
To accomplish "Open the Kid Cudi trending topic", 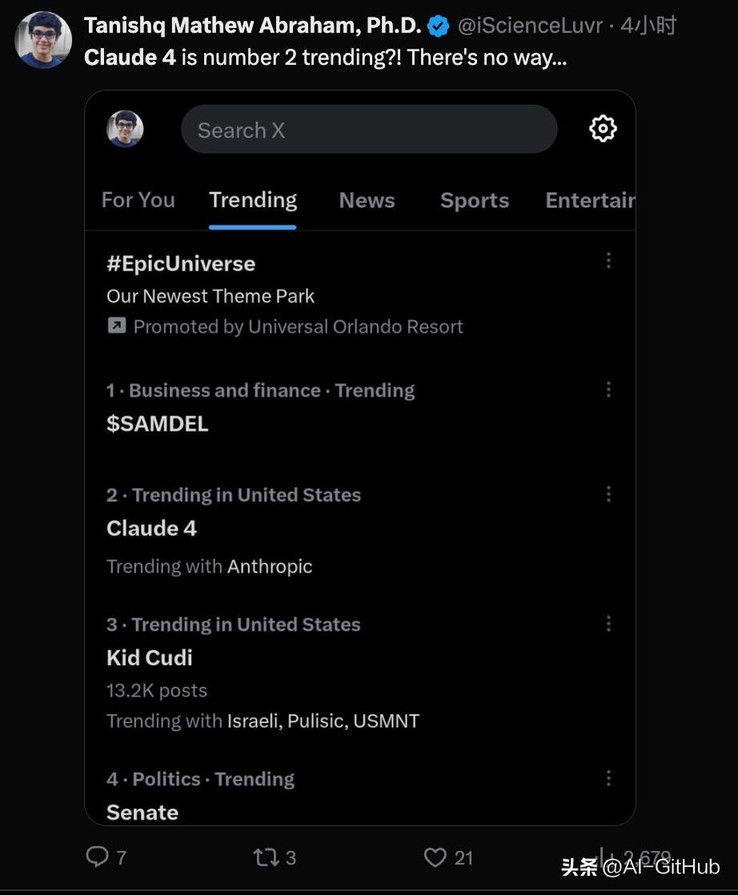I will pos(150,658).
